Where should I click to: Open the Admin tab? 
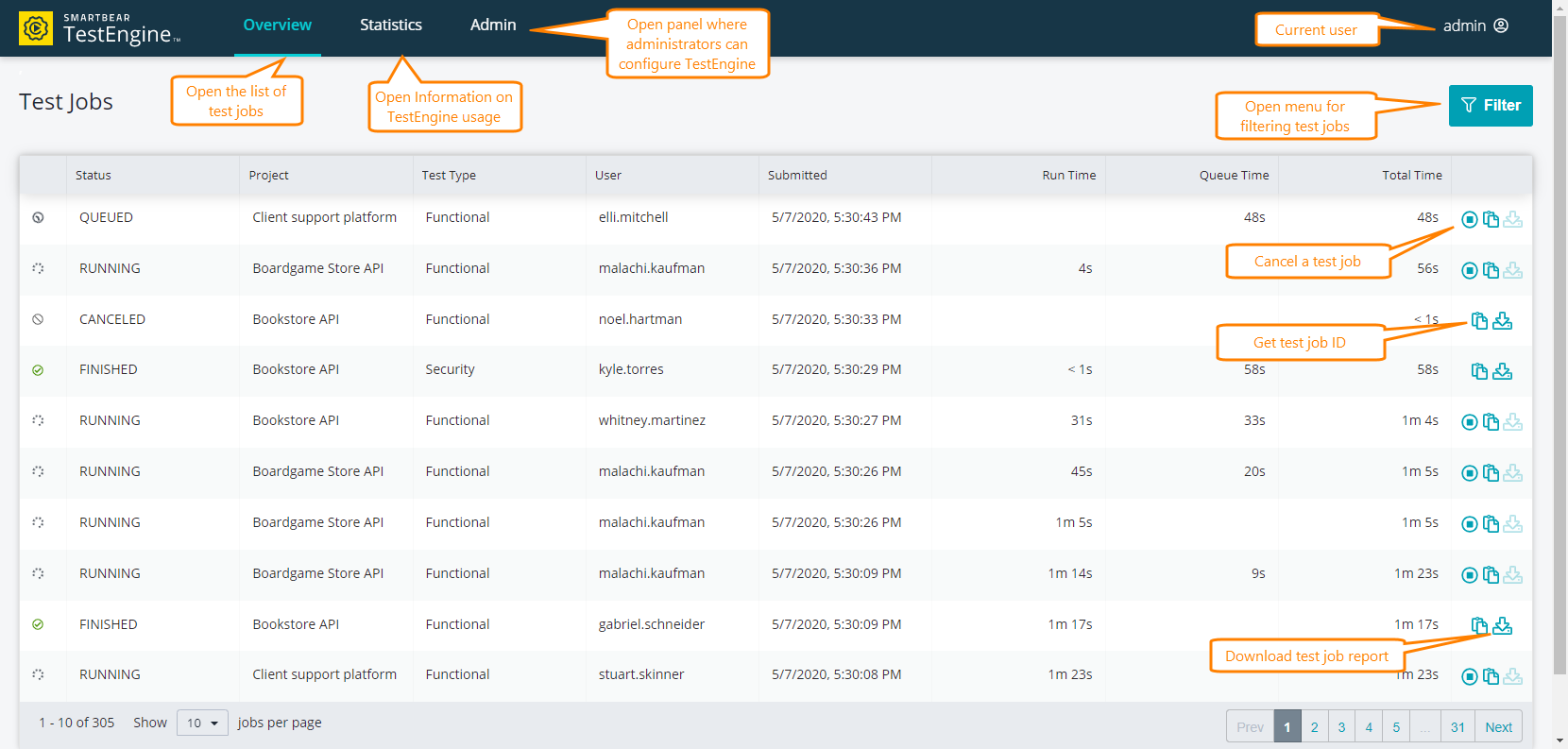pyautogui.click(x=493, y=26)
